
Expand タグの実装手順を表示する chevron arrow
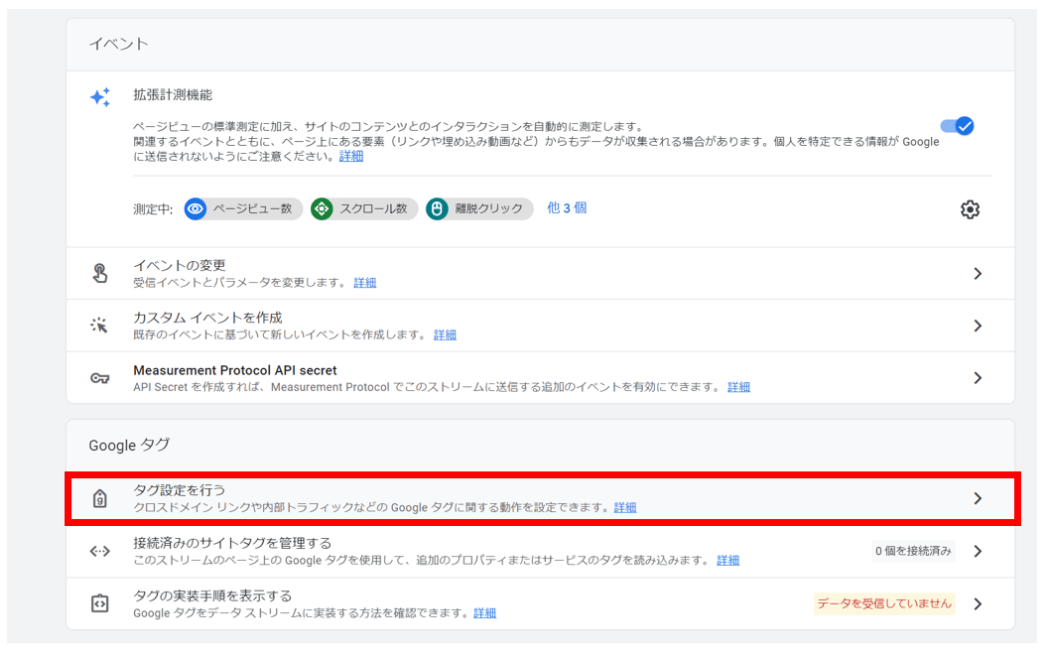[x=977, y=604]
